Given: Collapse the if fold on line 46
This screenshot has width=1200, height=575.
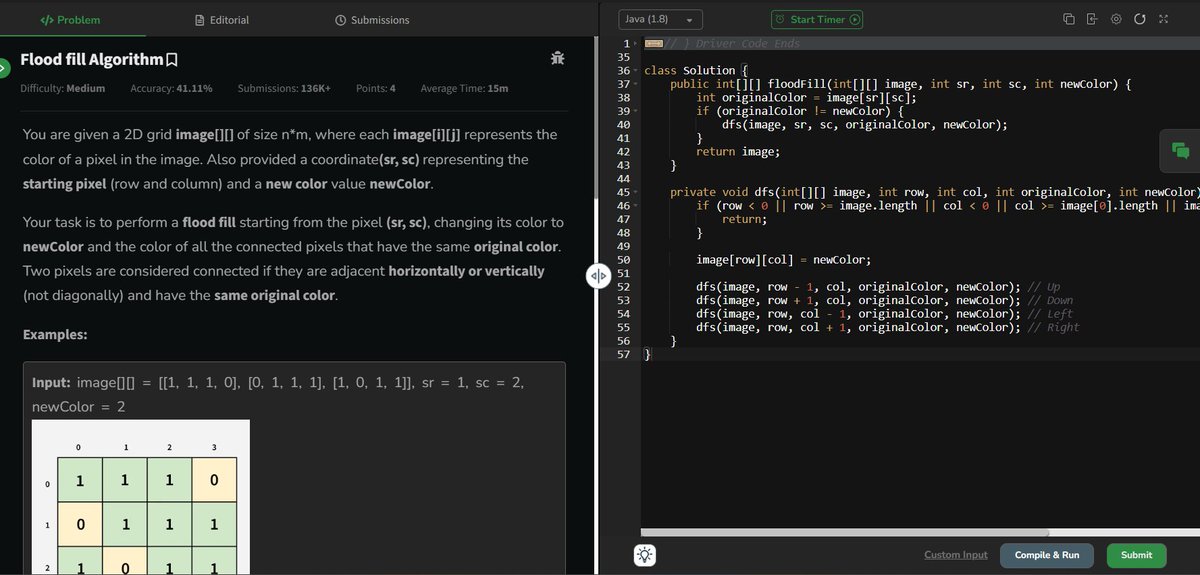Looking at the screenshot, I should coord(634,206).
